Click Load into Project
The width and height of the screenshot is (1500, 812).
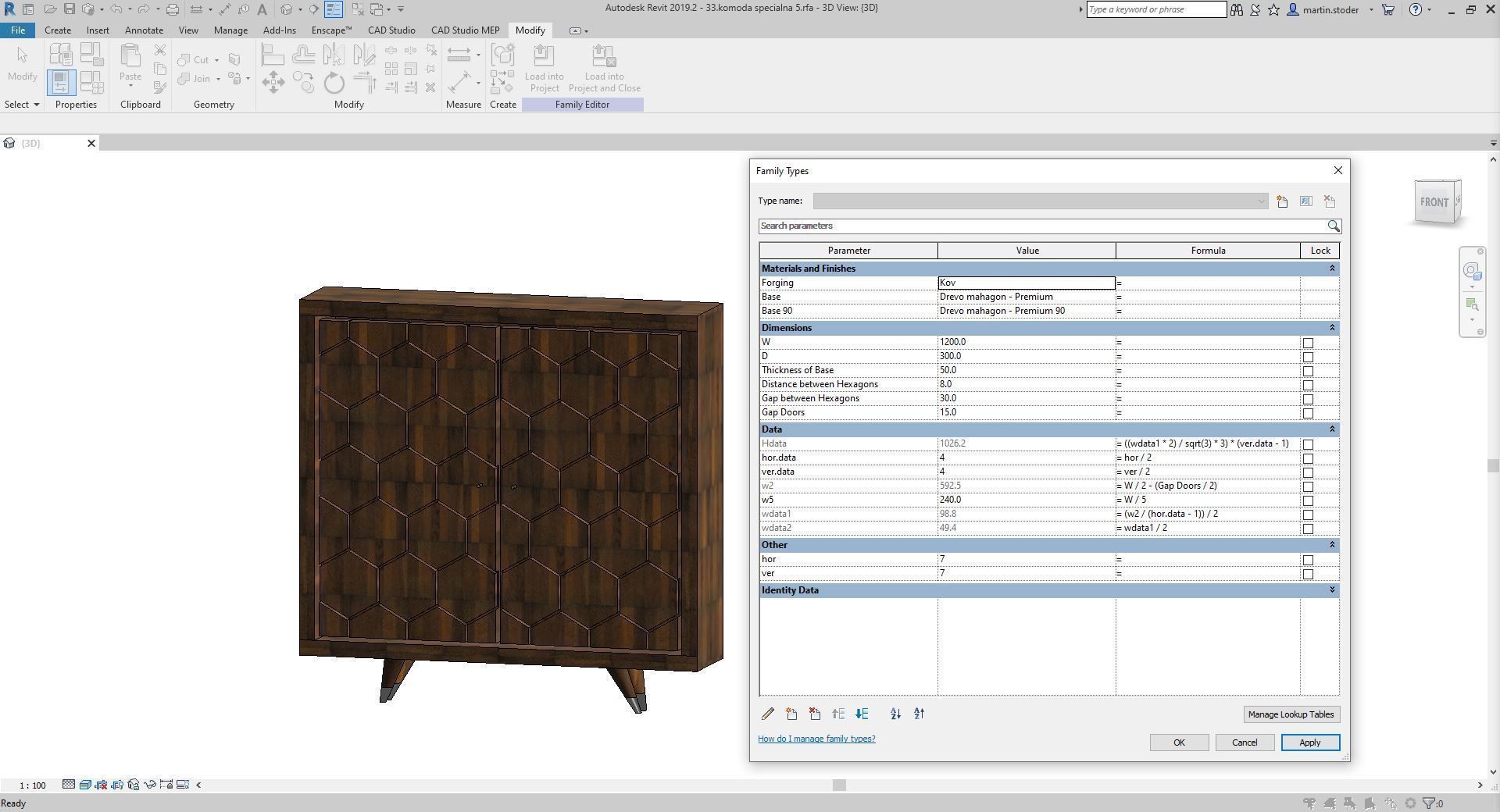pos(545,66)
